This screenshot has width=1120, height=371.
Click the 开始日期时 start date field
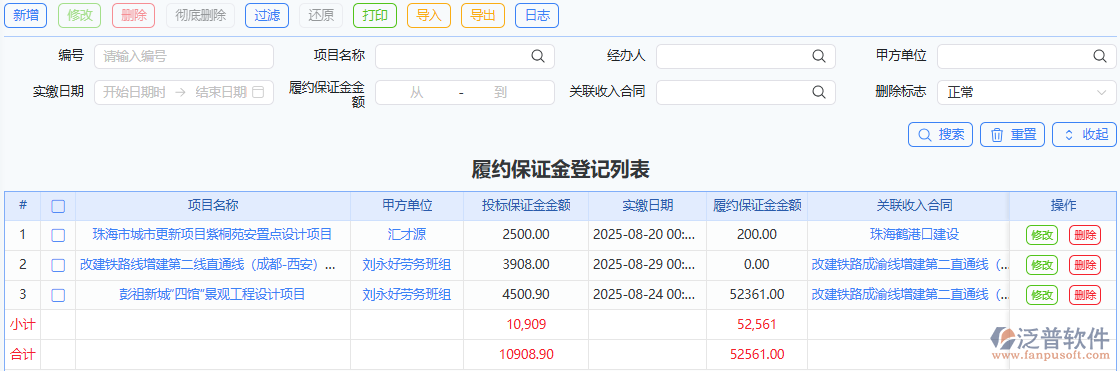(134, 92)
